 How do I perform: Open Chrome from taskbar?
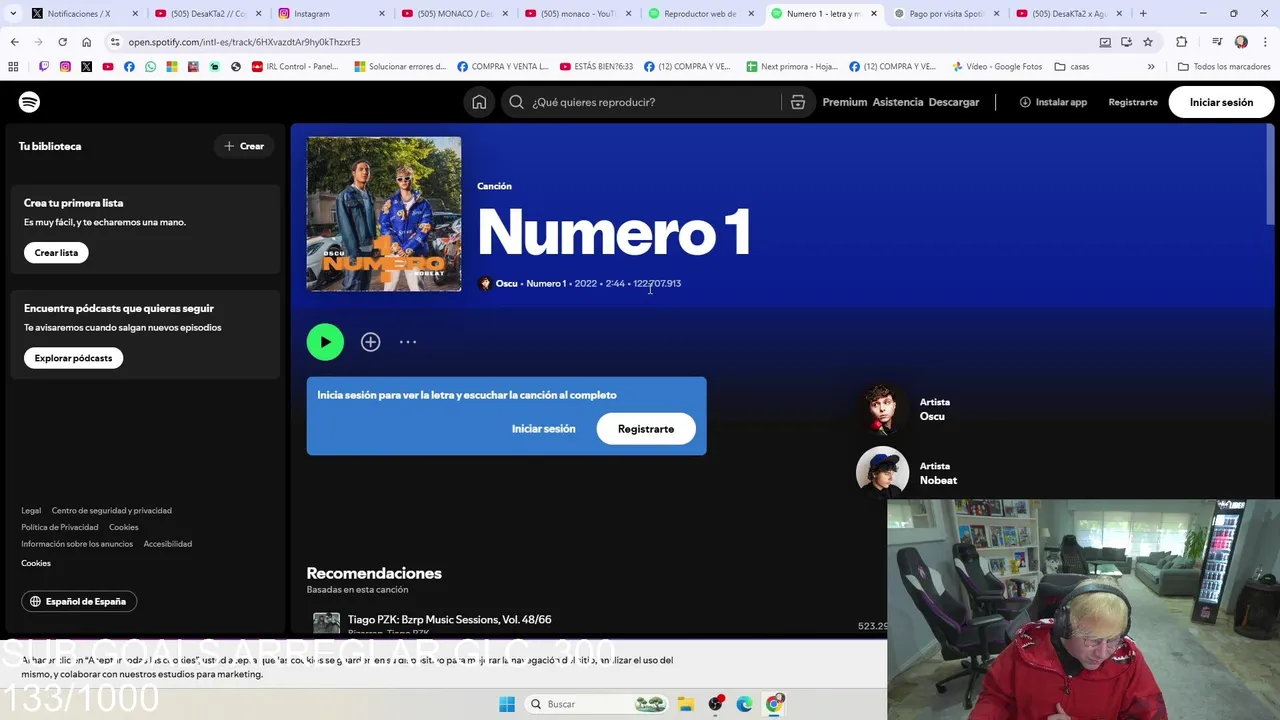point(774,704)
